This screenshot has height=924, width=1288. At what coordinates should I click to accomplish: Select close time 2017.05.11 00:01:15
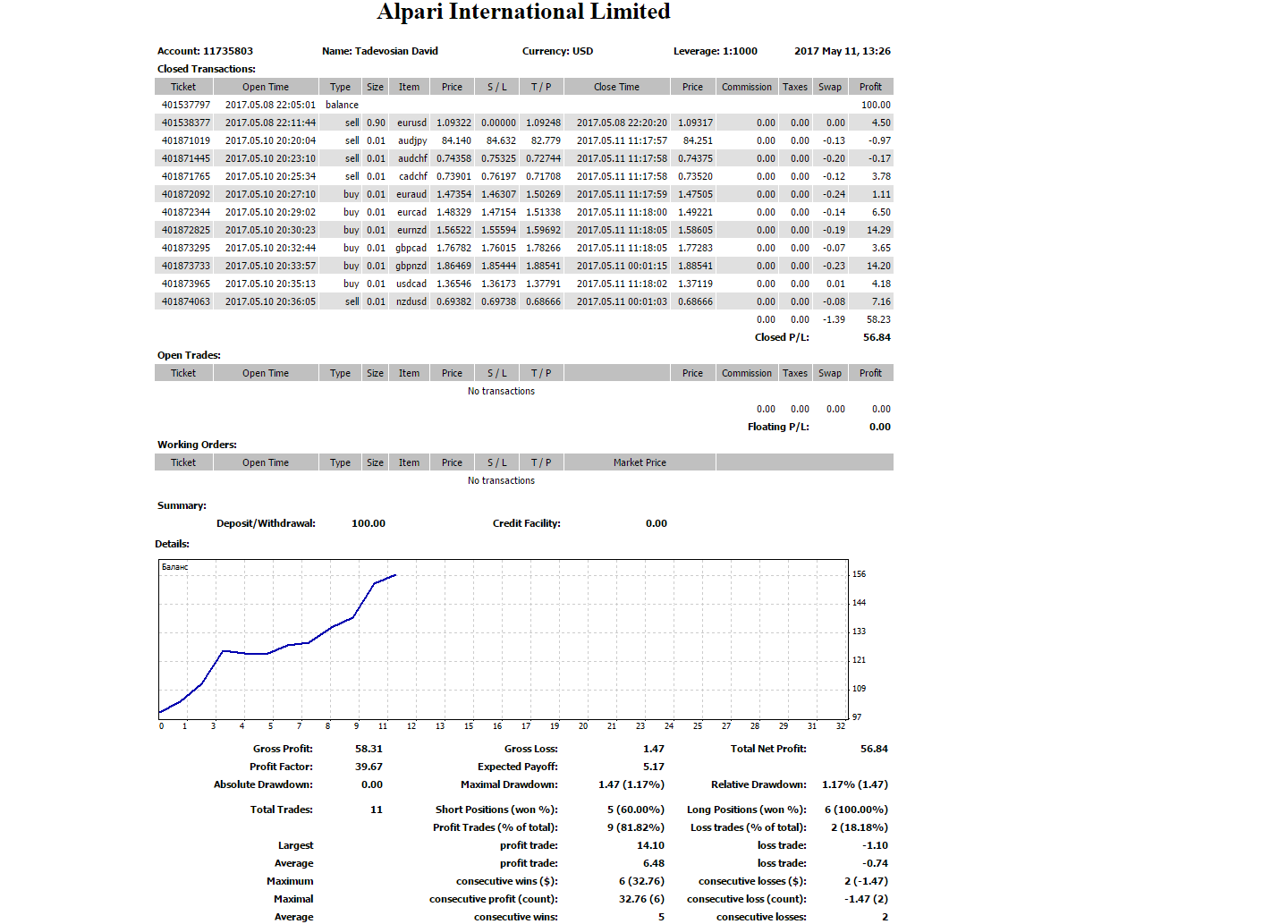pos(622,266)
